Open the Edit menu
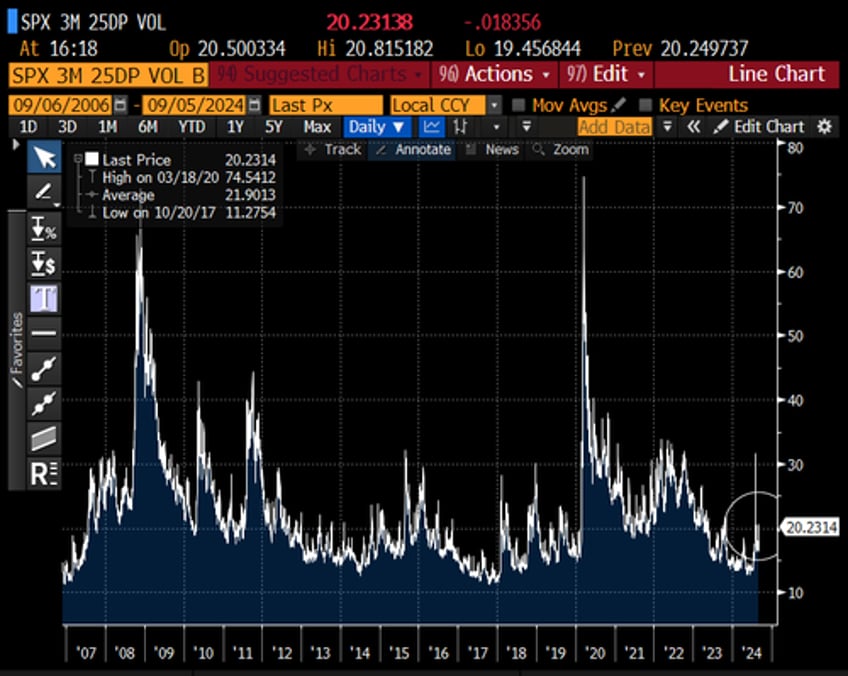The height and width of the screenshot is (676, 848). pos(606,75)
